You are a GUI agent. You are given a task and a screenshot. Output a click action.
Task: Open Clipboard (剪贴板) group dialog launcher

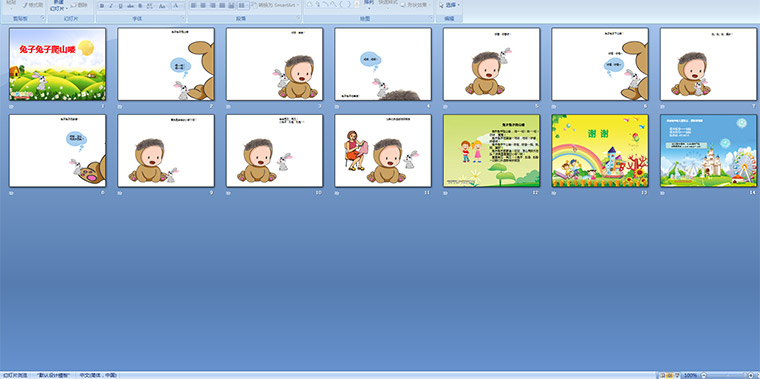[x=43, y=18]
